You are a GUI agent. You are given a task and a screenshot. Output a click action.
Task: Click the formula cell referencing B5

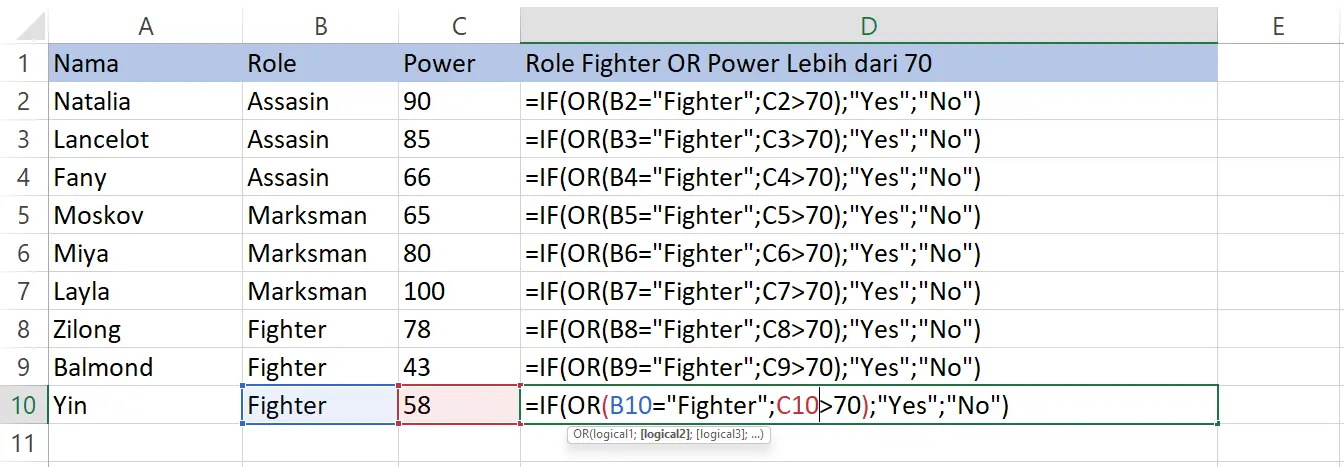pyautogui.click(x=869, y=215)
